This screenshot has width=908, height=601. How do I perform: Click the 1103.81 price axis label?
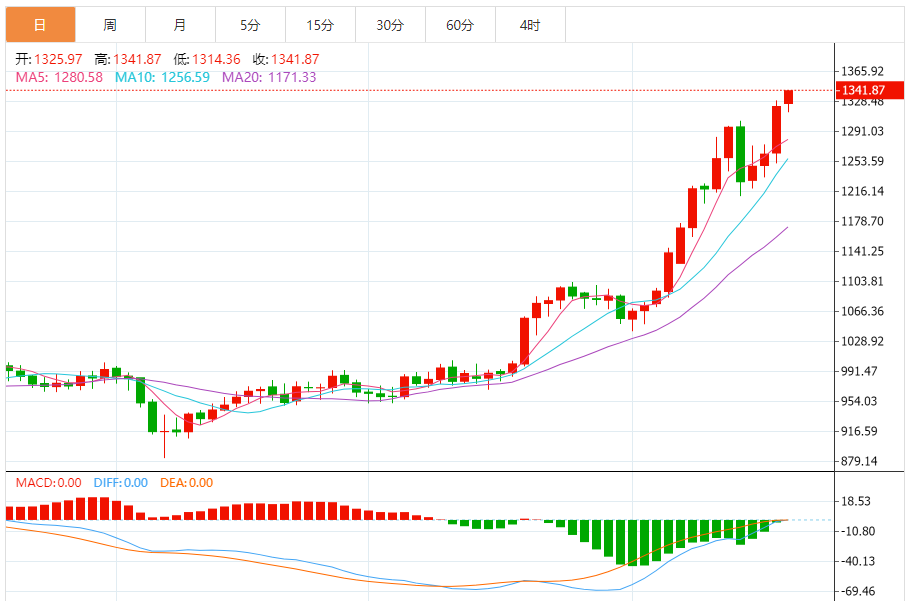[862, 281]
